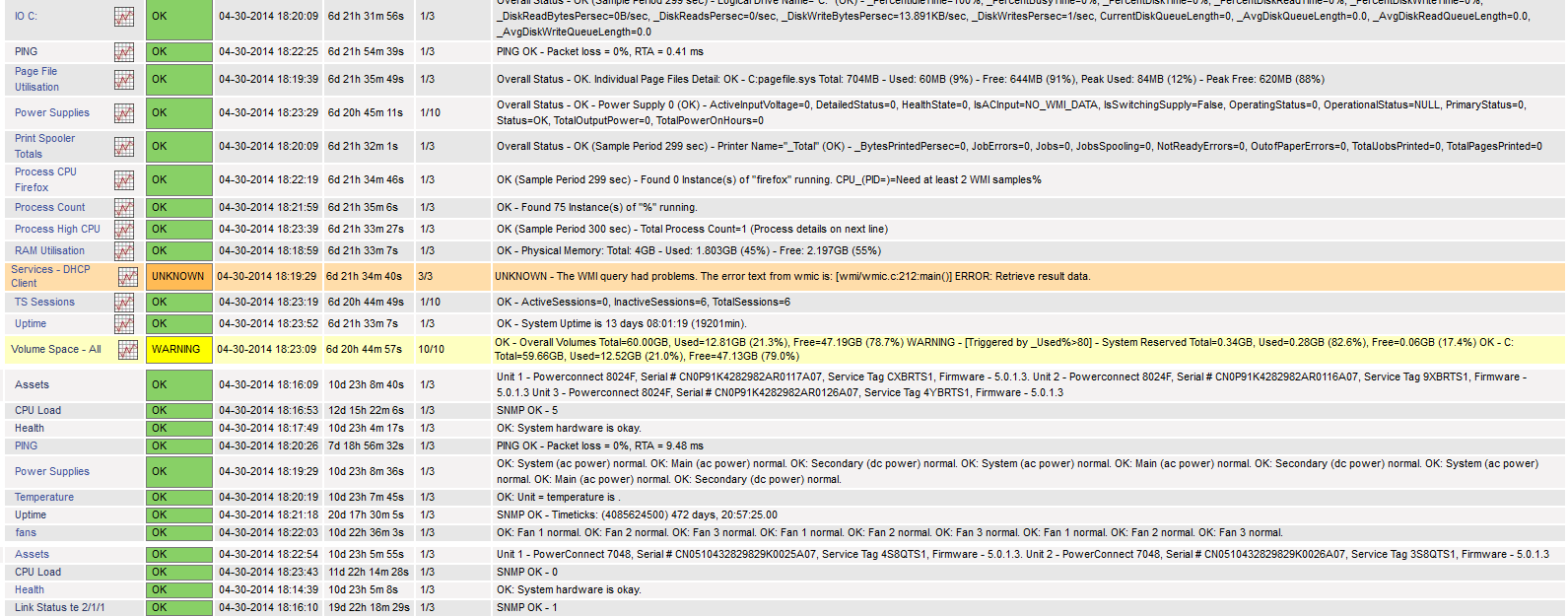1568x616 pixels.
Task: Open the graph icon for Print Spooler Totals
Action: point(123,147)
